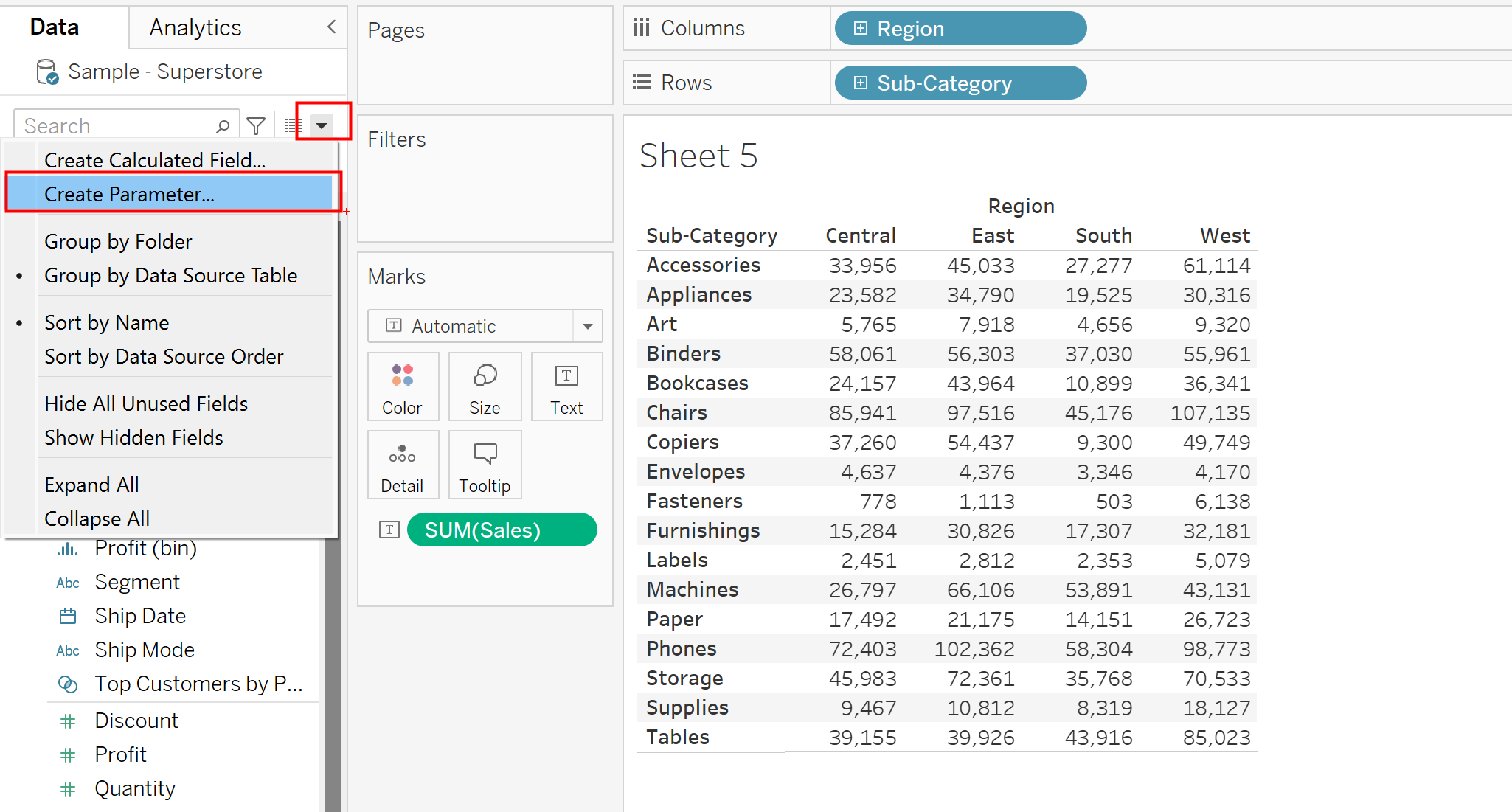Click the Color mark card button
1512x812 pixels.
403,387
